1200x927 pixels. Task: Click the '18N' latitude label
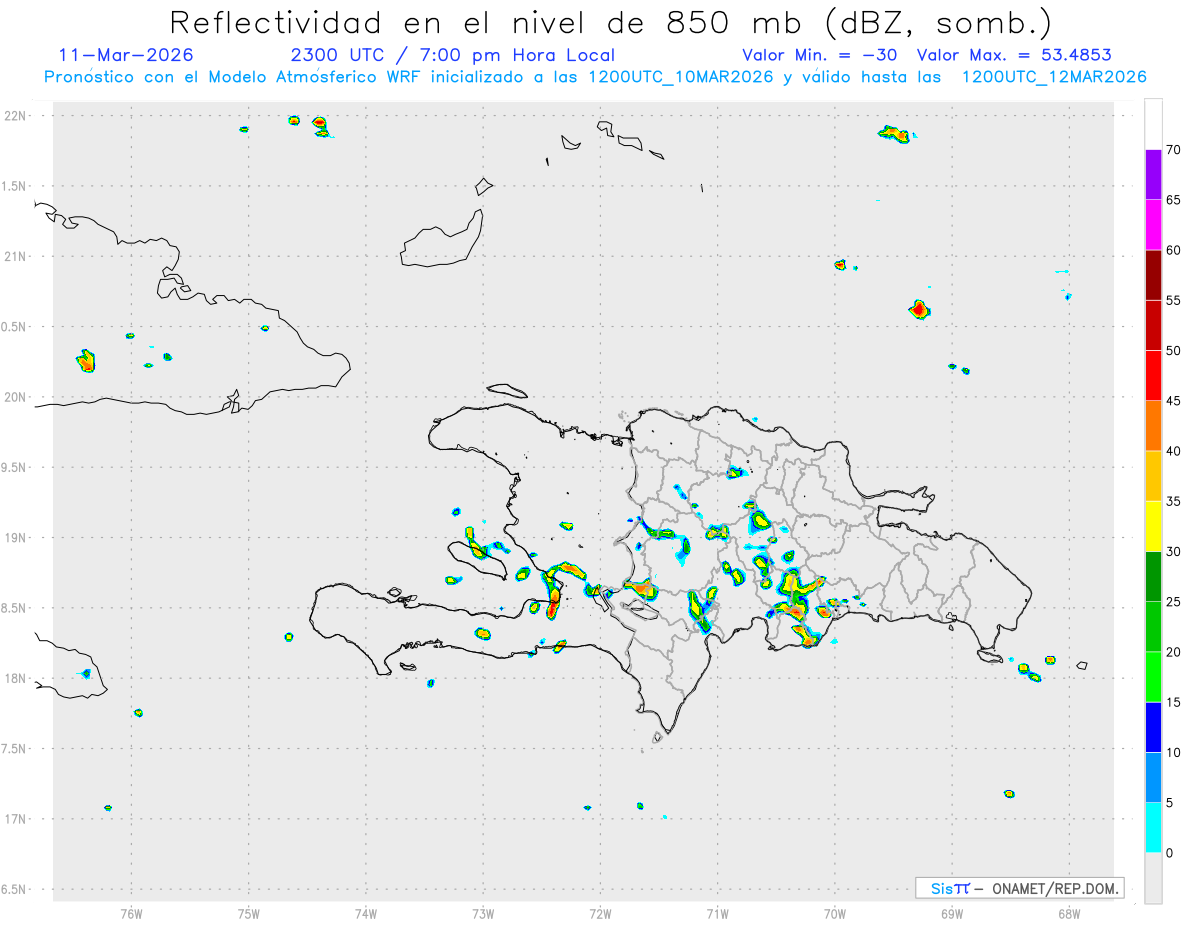(x=16, y=678)
